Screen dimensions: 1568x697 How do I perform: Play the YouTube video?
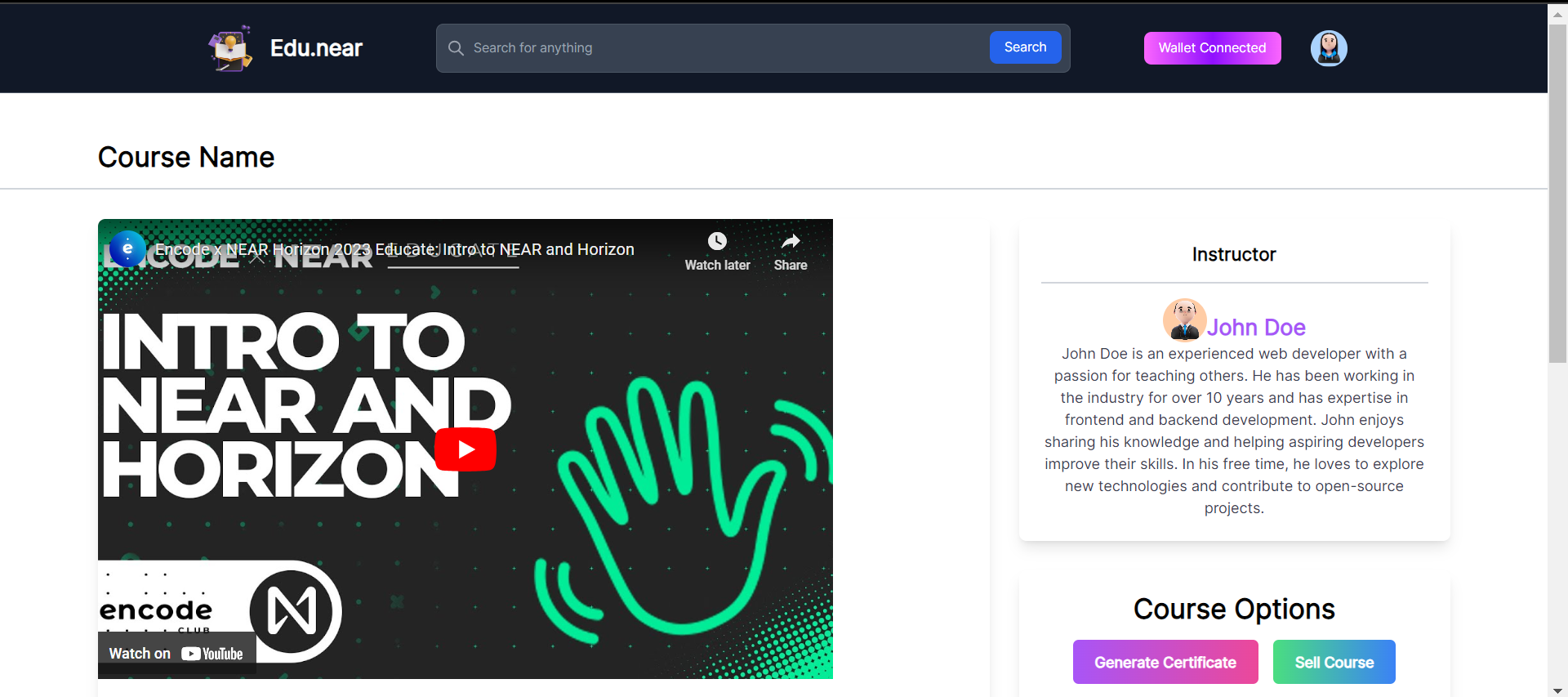point(465,449)
